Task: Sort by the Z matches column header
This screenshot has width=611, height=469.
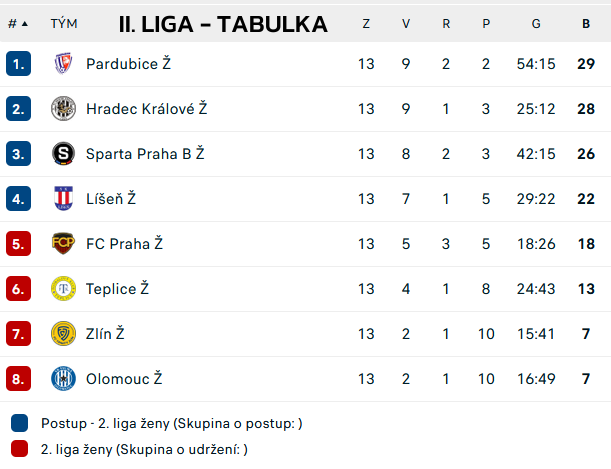Action: [366, 24]
